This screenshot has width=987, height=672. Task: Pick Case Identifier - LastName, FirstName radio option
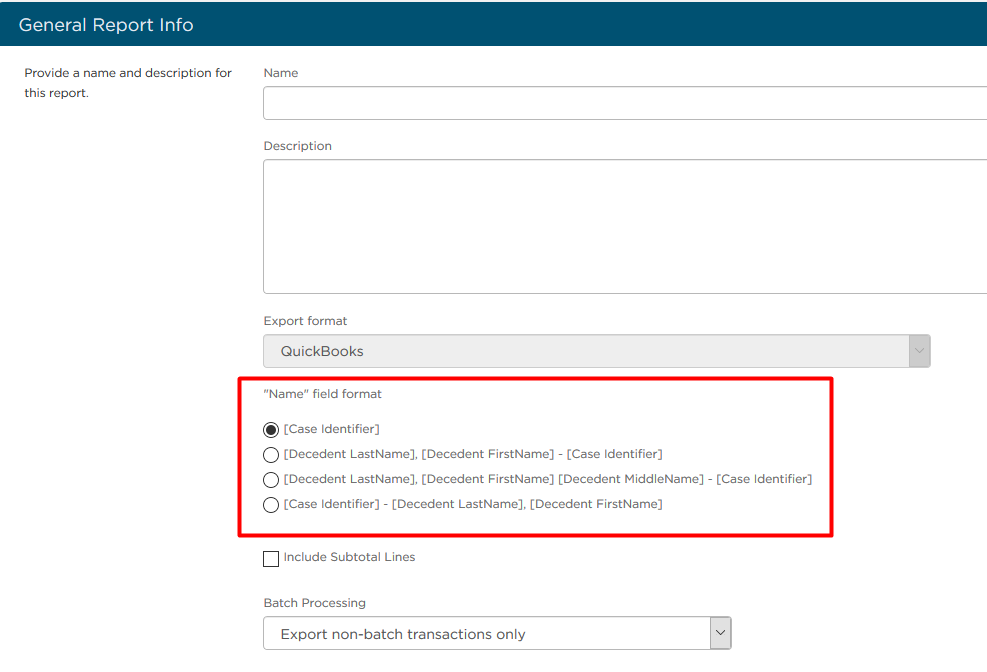point(271,505)
